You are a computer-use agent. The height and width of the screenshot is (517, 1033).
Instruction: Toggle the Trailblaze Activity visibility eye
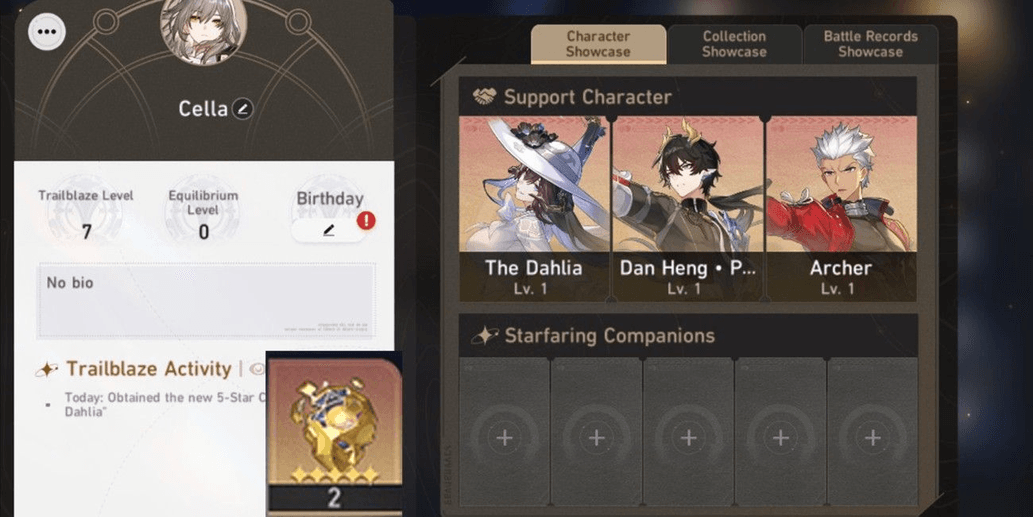coord(257,369)
